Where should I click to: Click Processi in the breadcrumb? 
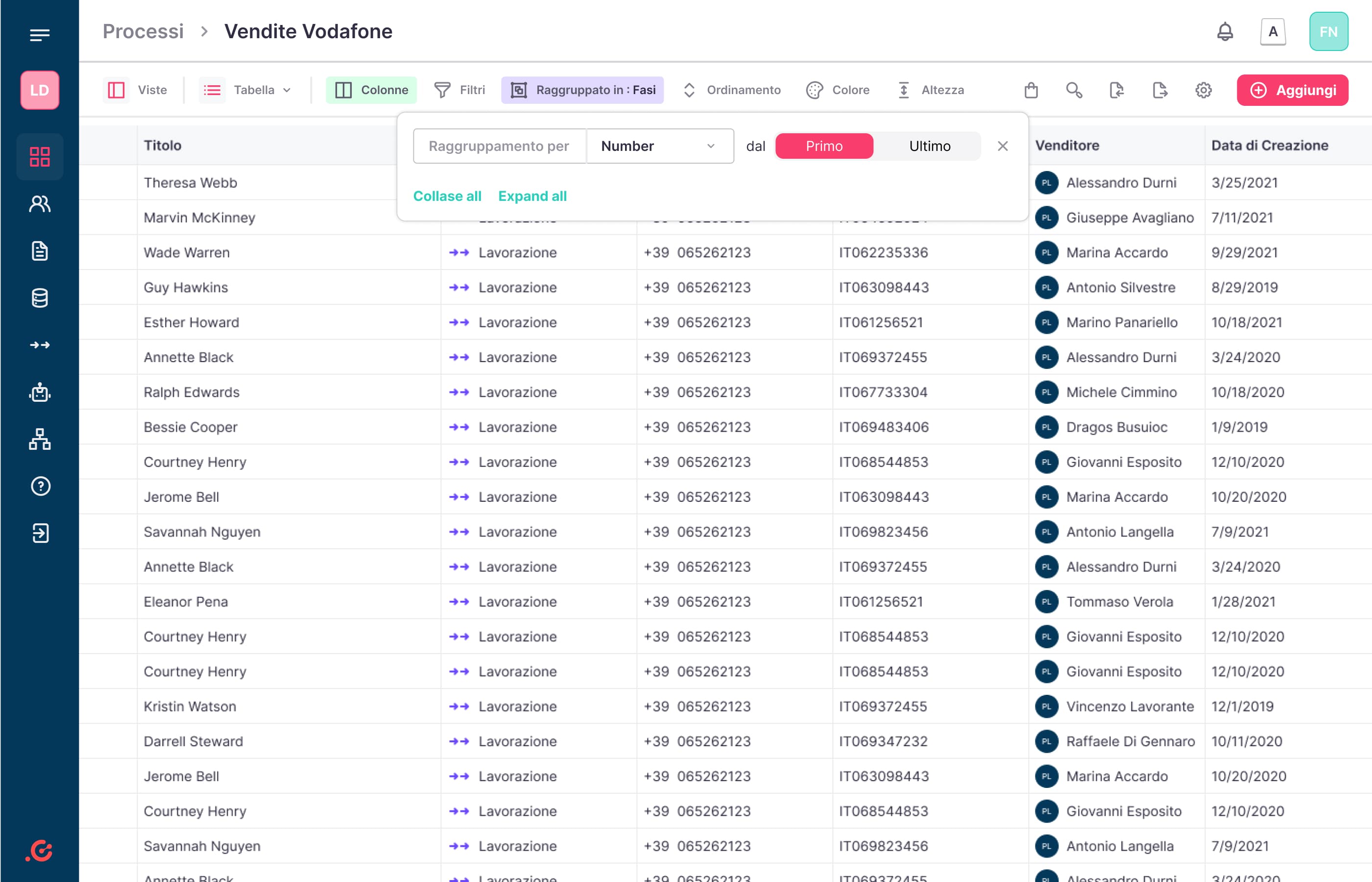pos(143,31)
